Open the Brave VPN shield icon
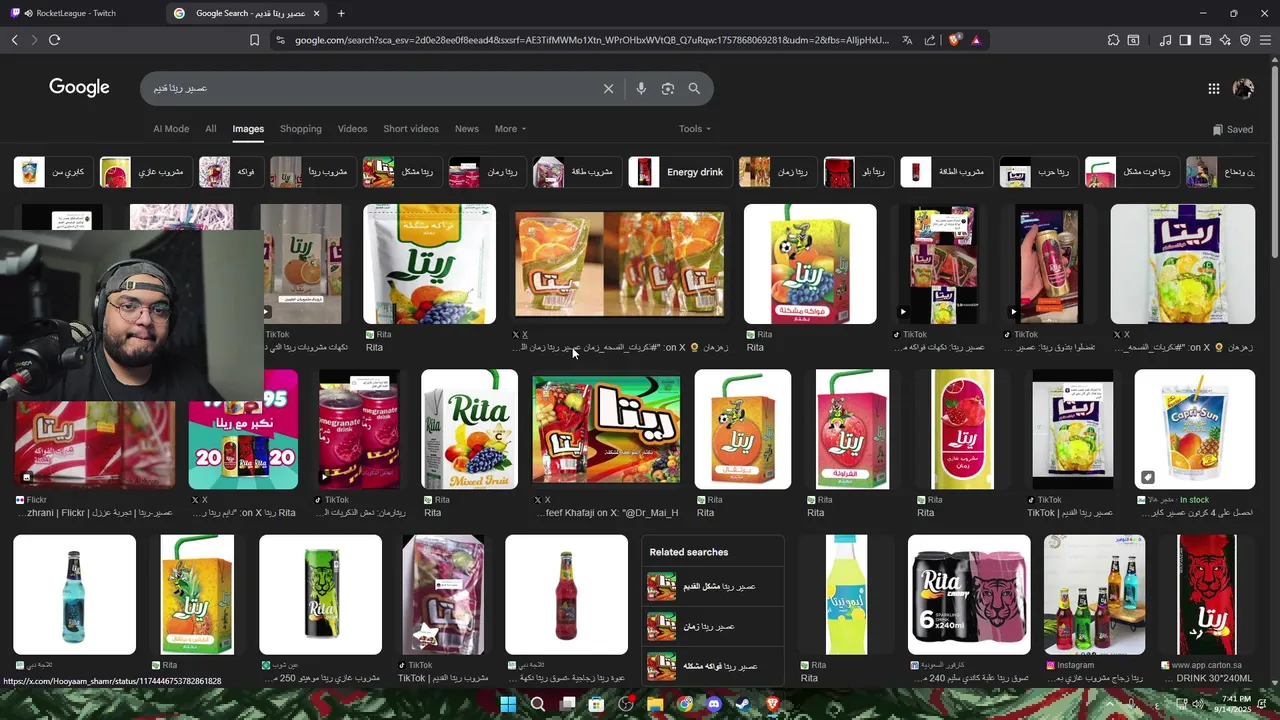This screenshot has width=1280, height=720. [x=1245, y=40]
